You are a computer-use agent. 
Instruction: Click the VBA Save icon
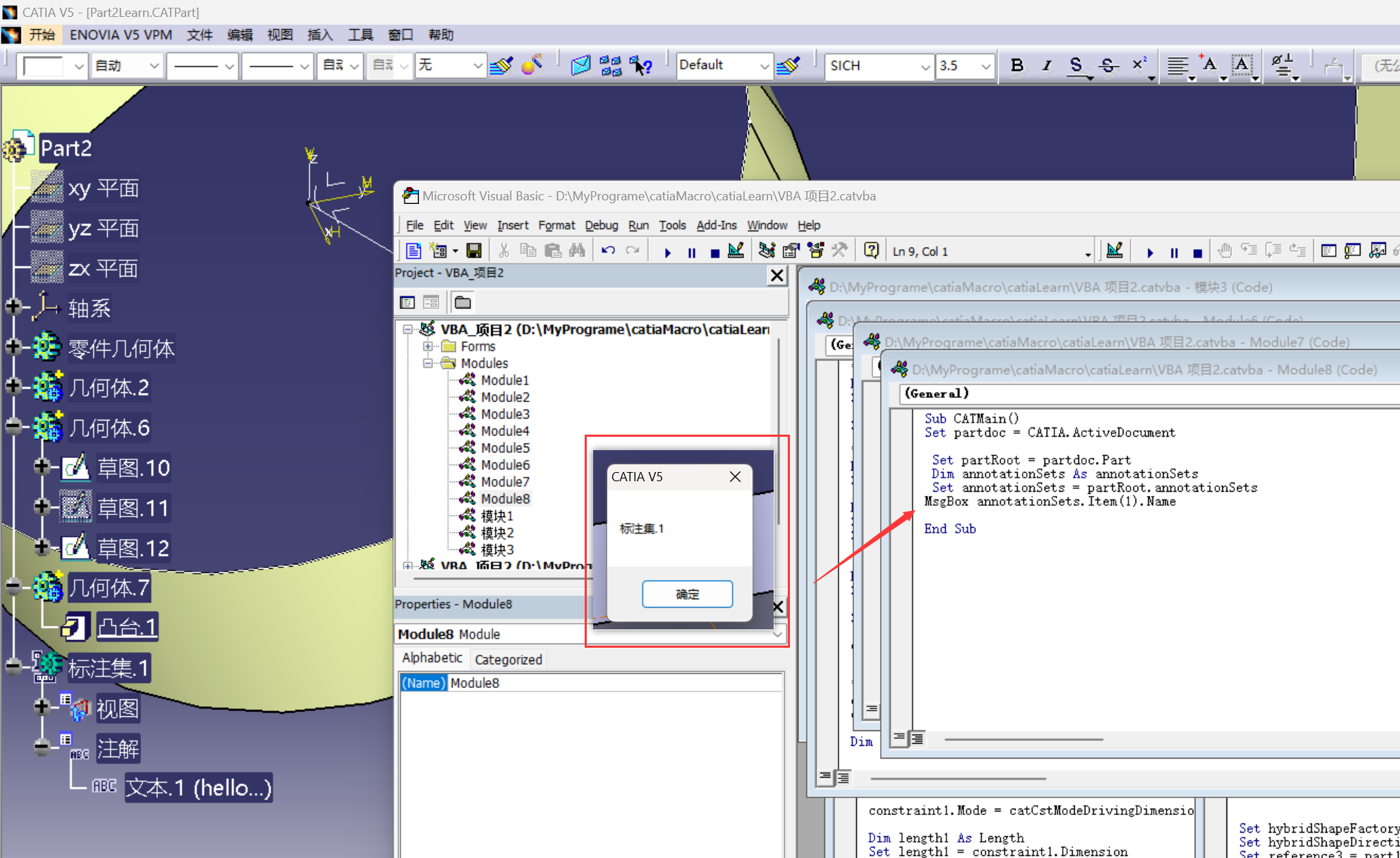coord(474,250)
